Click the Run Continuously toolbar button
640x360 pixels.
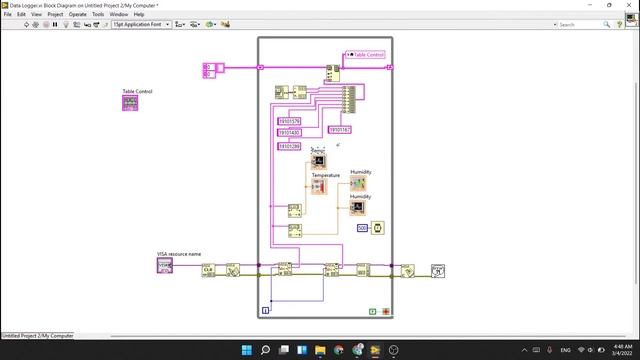click(36, 24)
